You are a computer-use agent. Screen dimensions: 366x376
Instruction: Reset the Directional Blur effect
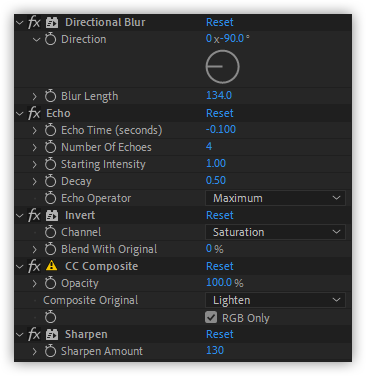click(220, 22)
